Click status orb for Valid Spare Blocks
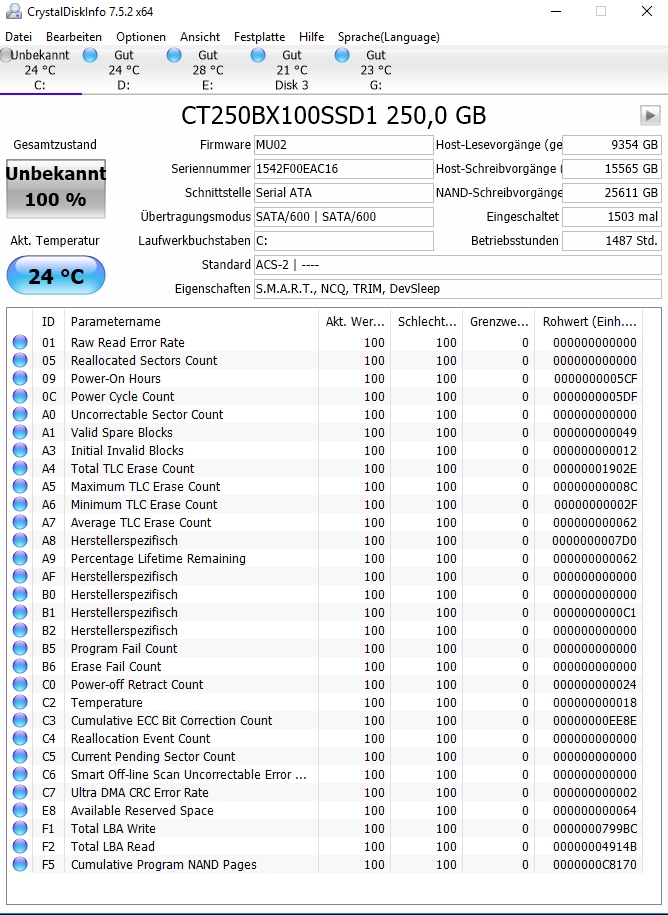Image resolution: width=668 pixels, height=915 pixels. coord(20,432)
